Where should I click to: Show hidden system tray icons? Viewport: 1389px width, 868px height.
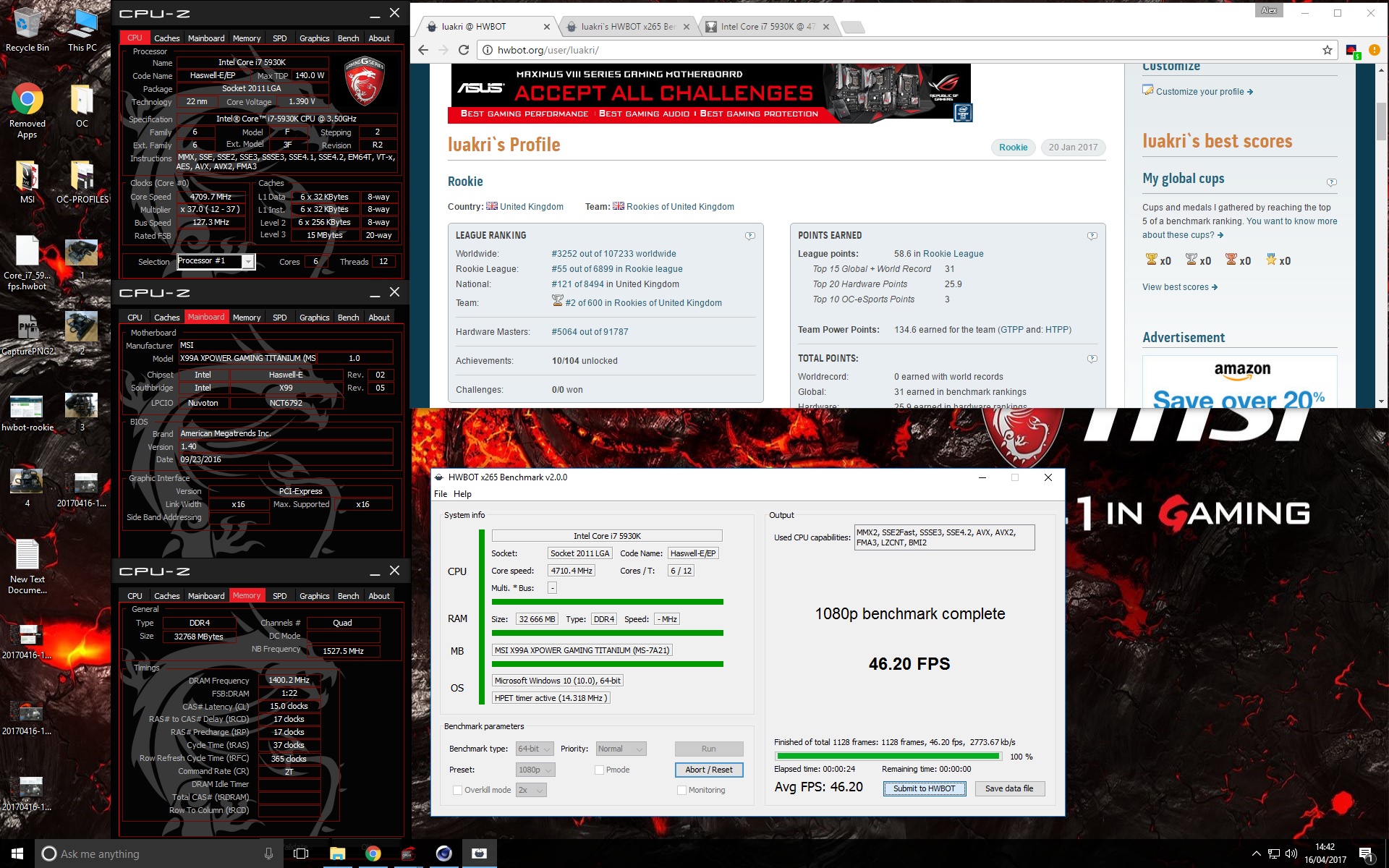[x=1256, y=854]
